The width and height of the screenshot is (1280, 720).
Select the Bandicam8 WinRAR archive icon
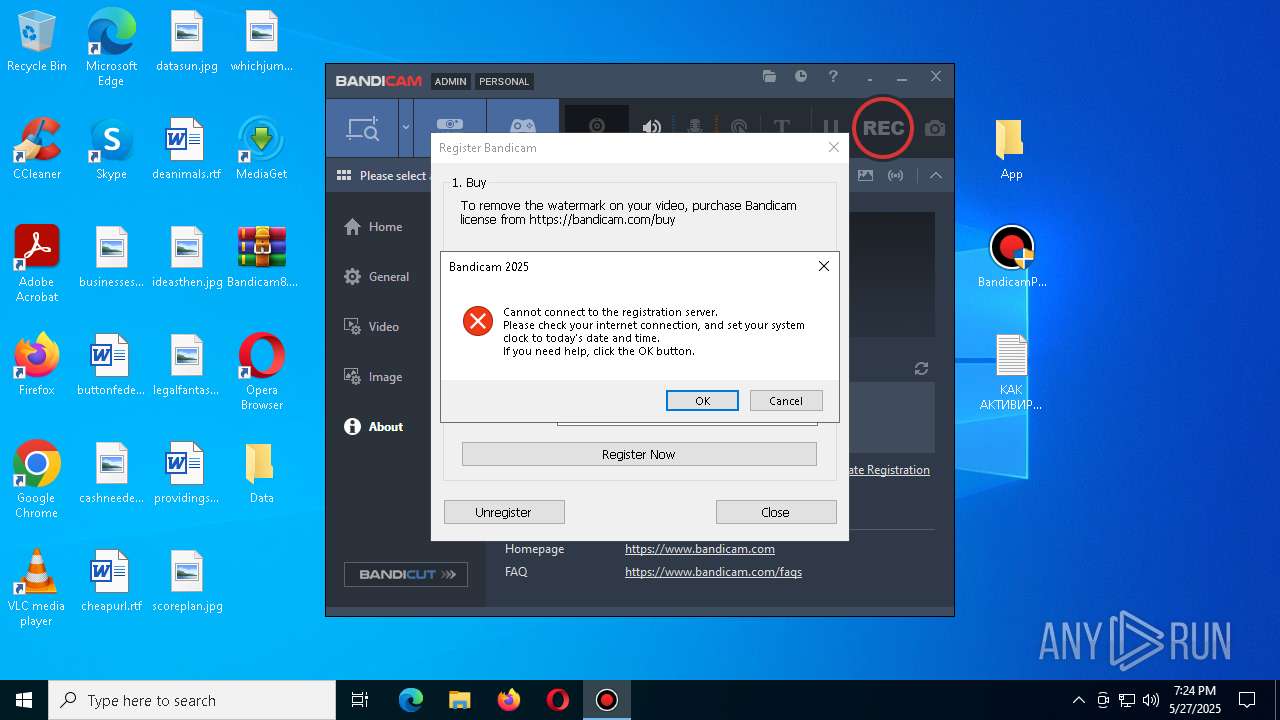pyautogui.click(x=262, y=257)
